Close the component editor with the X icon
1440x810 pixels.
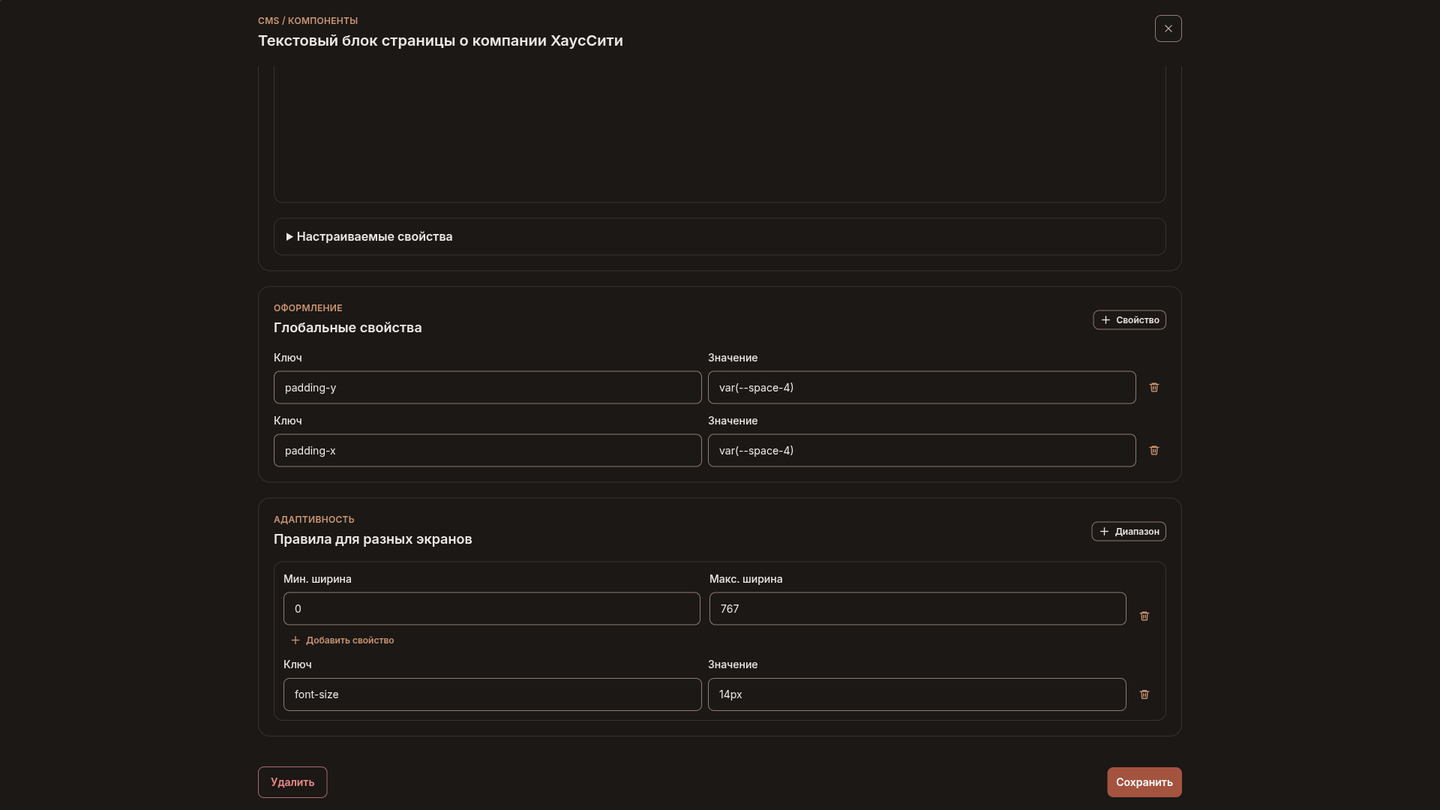point(1168,28)
